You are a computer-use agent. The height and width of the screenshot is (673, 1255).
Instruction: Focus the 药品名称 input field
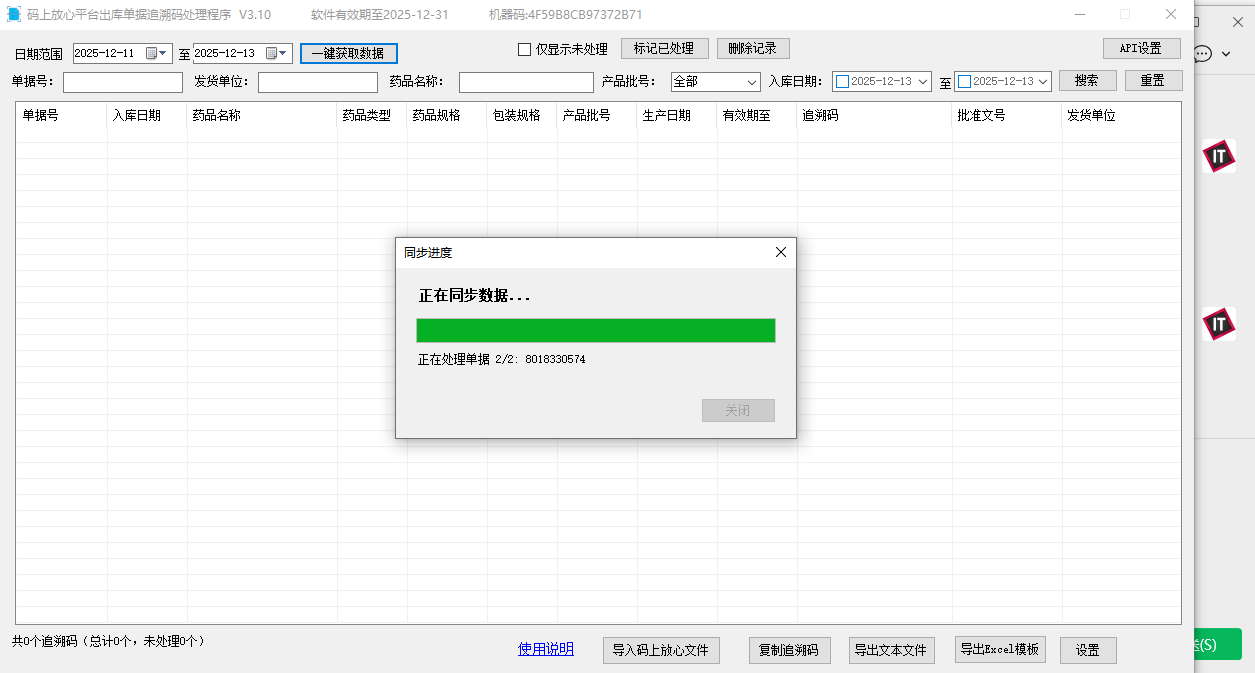coord(526,82)
